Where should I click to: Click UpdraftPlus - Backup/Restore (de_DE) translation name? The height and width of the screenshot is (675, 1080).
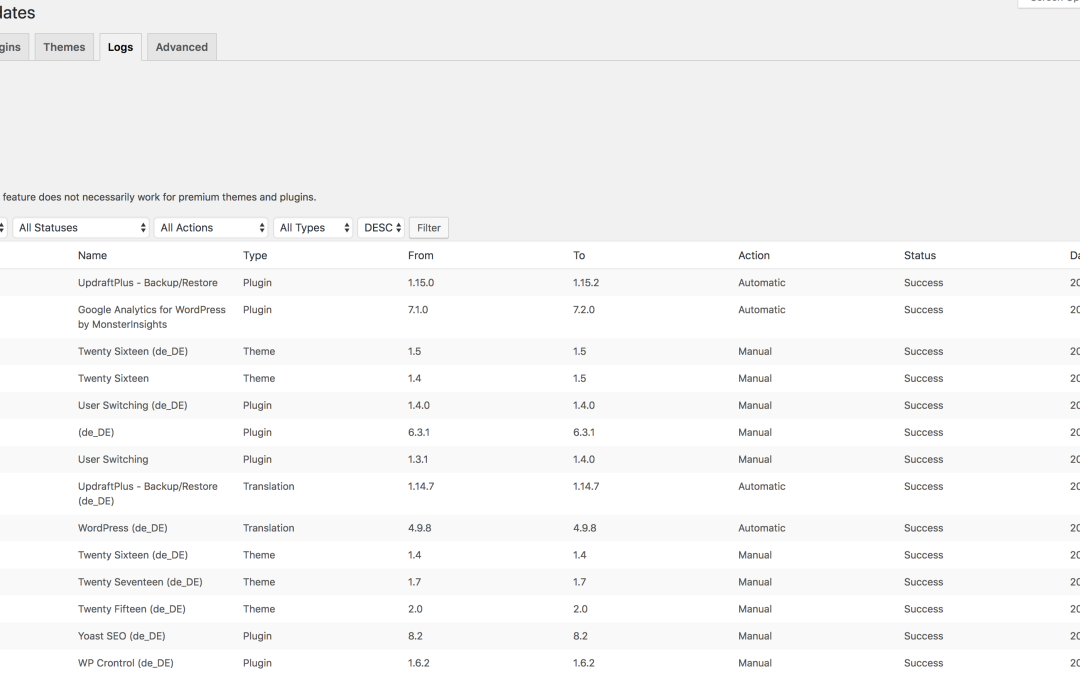[147, 494]
